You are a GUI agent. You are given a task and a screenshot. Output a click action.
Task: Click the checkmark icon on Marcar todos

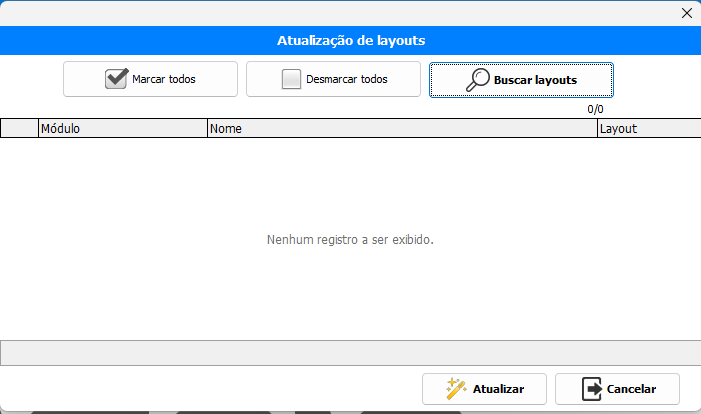coord(116,79)
